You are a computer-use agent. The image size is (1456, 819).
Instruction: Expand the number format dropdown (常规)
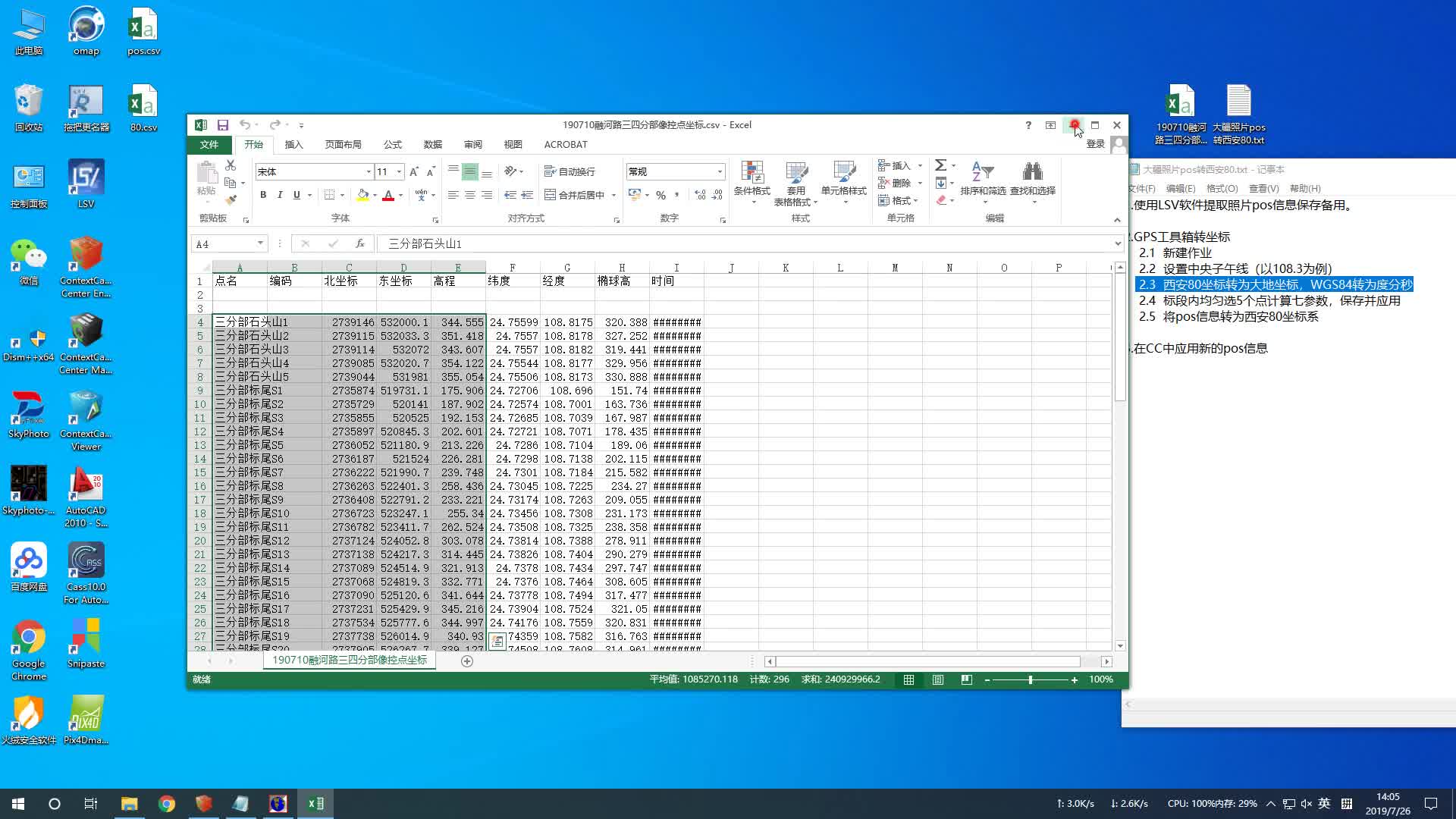(720, 172)
